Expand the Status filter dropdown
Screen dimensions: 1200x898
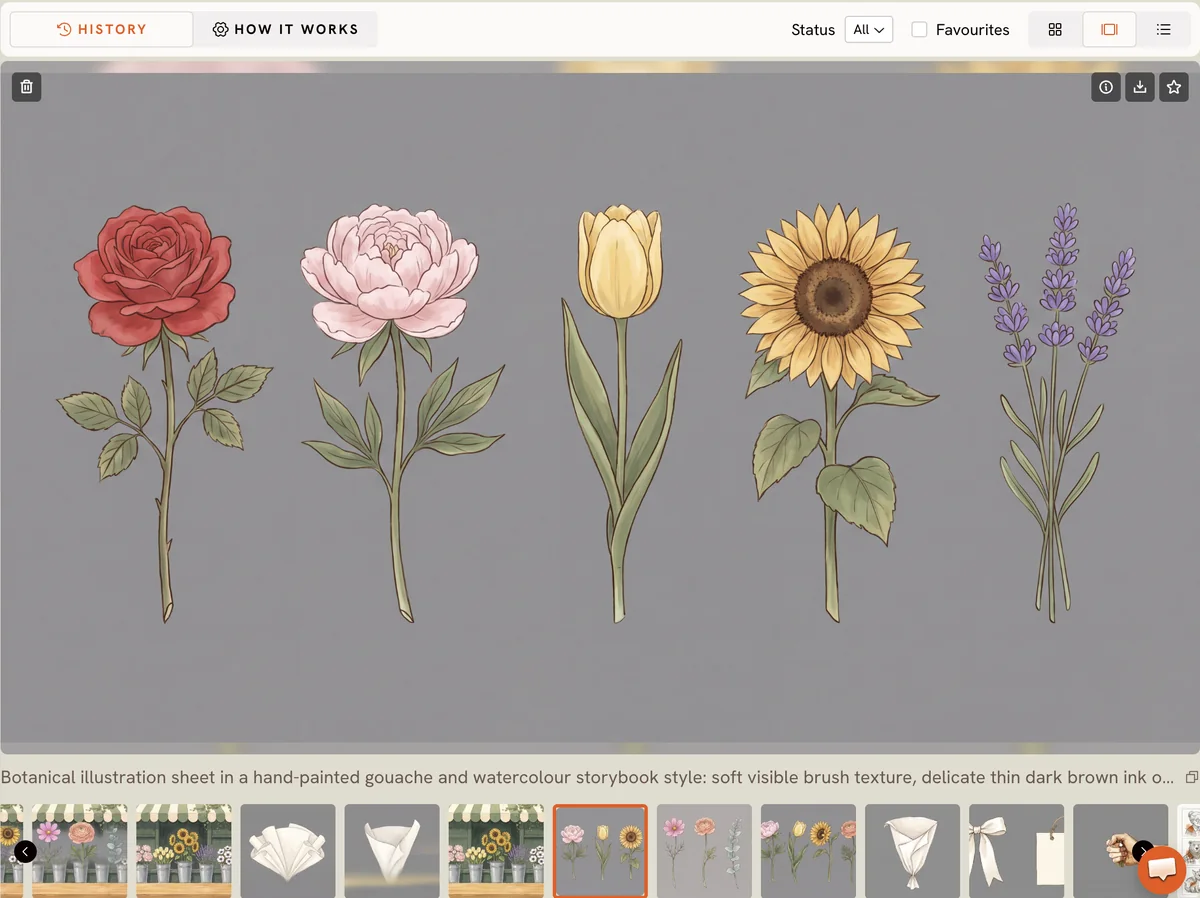pos(868,30)
